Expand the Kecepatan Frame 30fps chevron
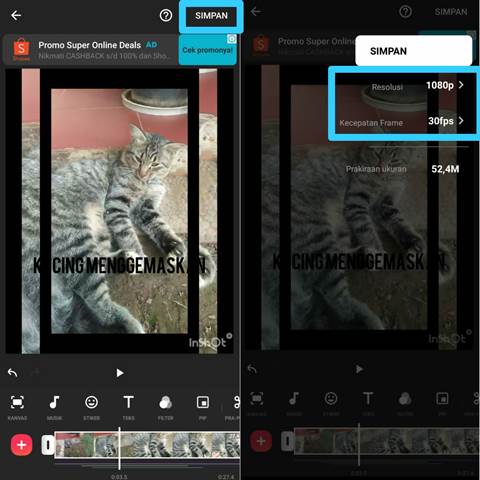The image size is (480, 480). click(461, 120)
